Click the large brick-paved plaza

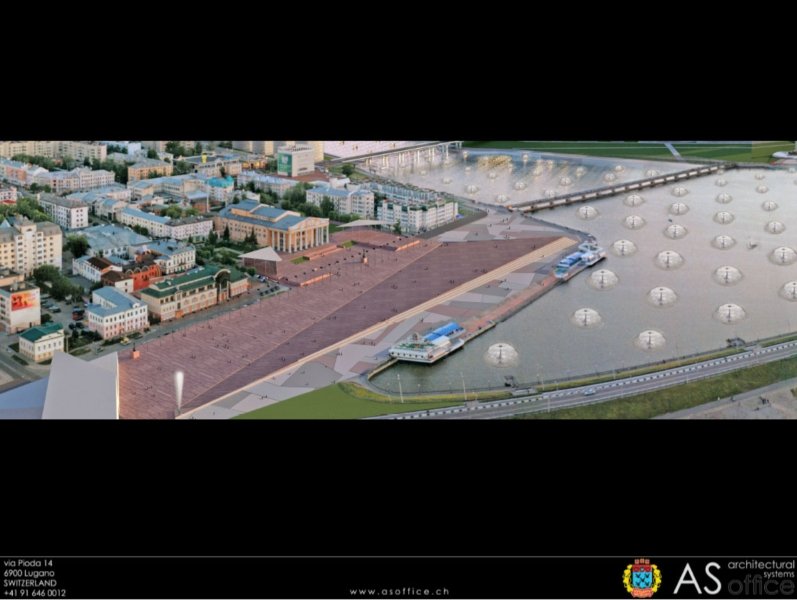pyautogui.click(x=300, y=320)
